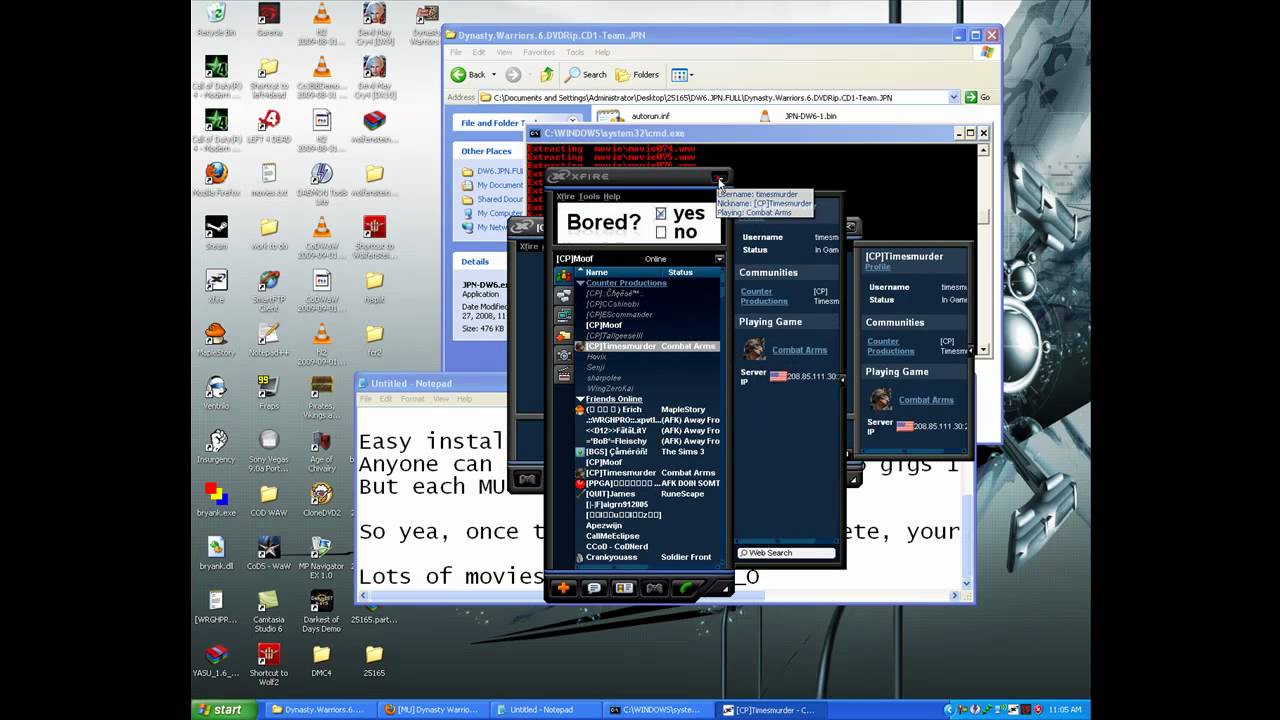This screenshot has width=1280, height=720.
Task: Open the Back button history dropdown arrow
Action: coord(493,74)
